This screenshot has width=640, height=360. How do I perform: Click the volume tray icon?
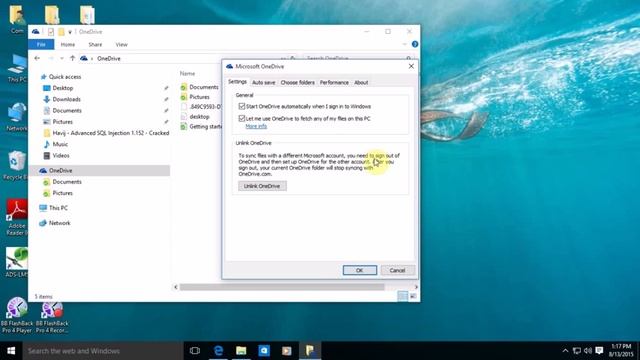[588, 351]
